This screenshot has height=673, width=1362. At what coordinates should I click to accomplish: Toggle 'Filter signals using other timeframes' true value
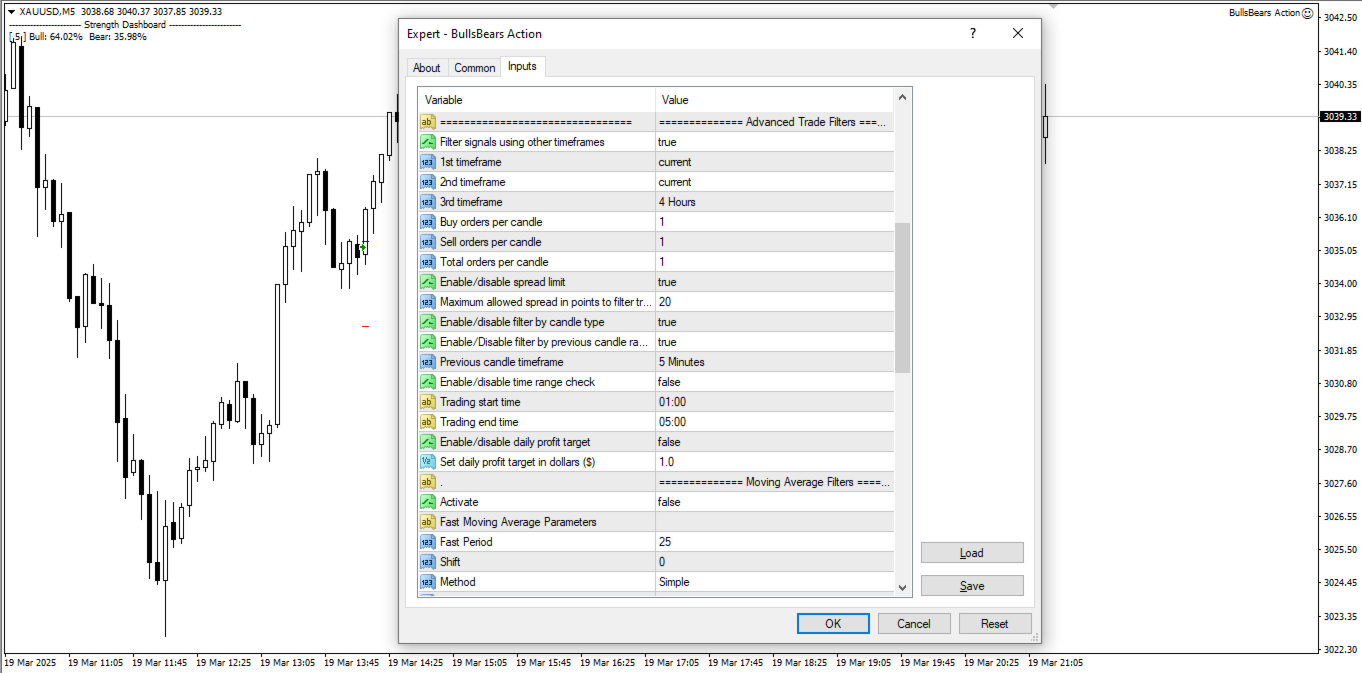click(x=775, y=142)
